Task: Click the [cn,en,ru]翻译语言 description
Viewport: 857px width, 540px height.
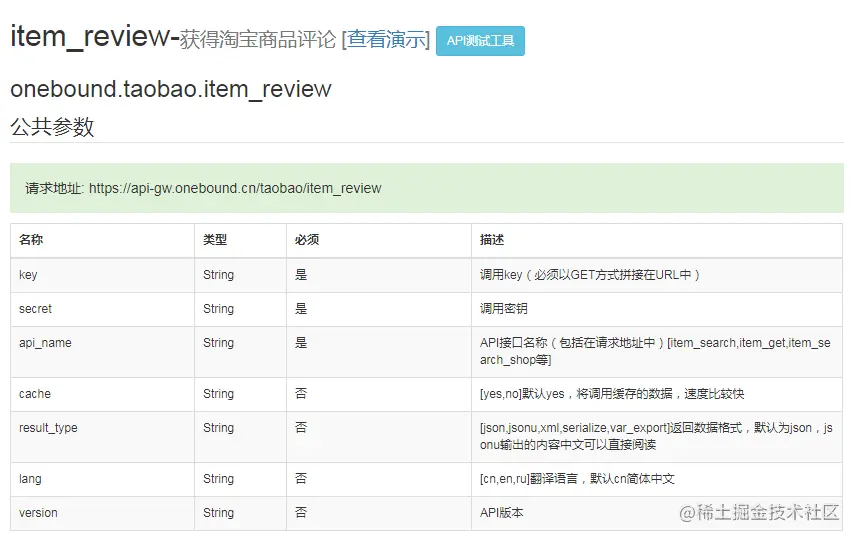Action: tap(577, 479)
